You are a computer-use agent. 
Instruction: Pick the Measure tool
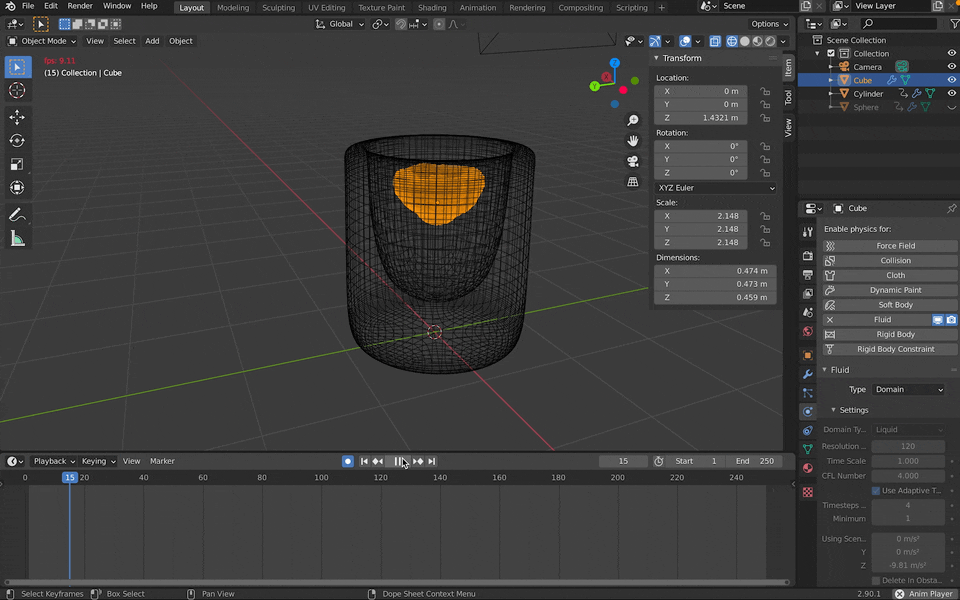tap(17, 238)
